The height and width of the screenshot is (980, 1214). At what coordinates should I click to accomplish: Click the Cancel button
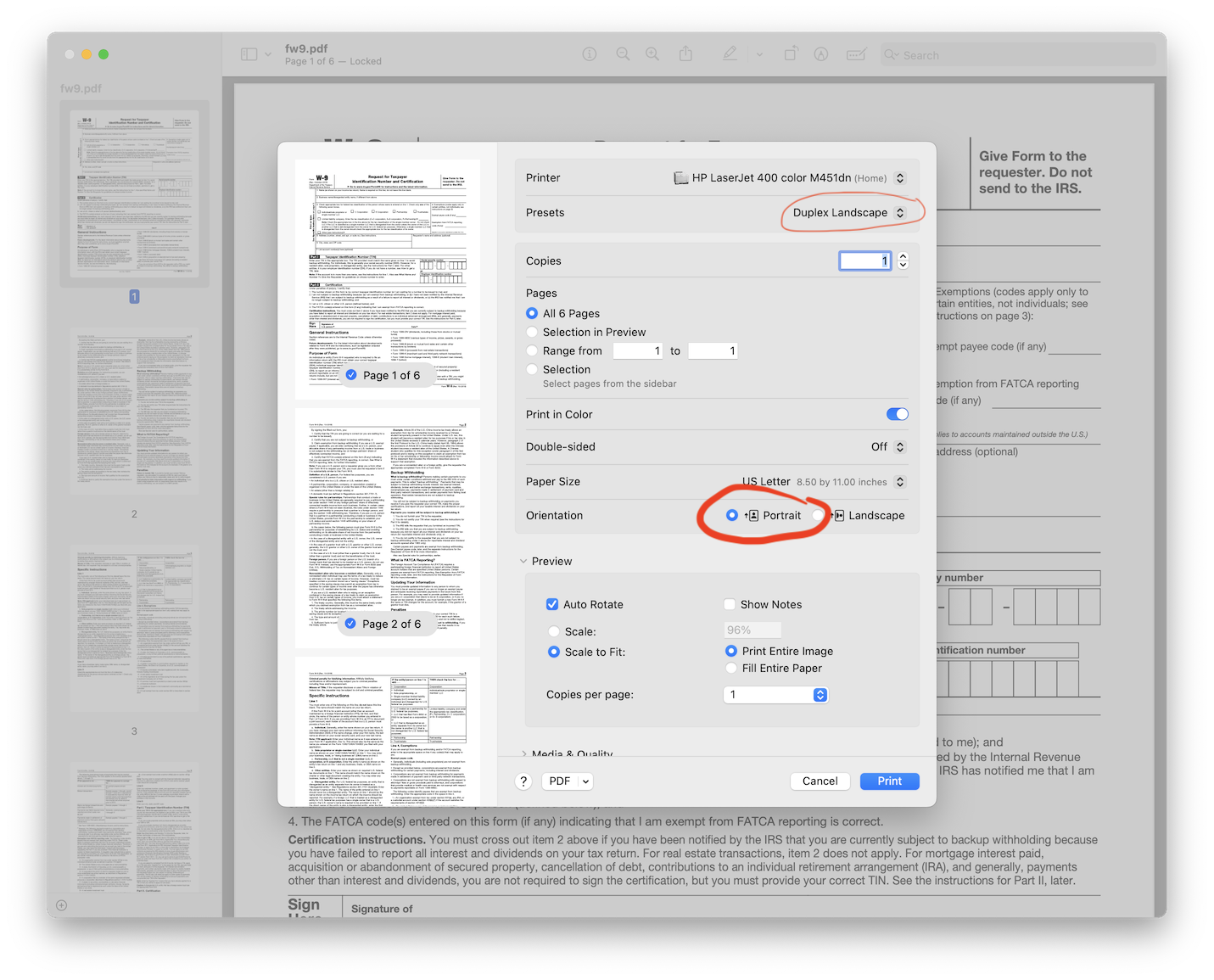[x=820, y=781]
